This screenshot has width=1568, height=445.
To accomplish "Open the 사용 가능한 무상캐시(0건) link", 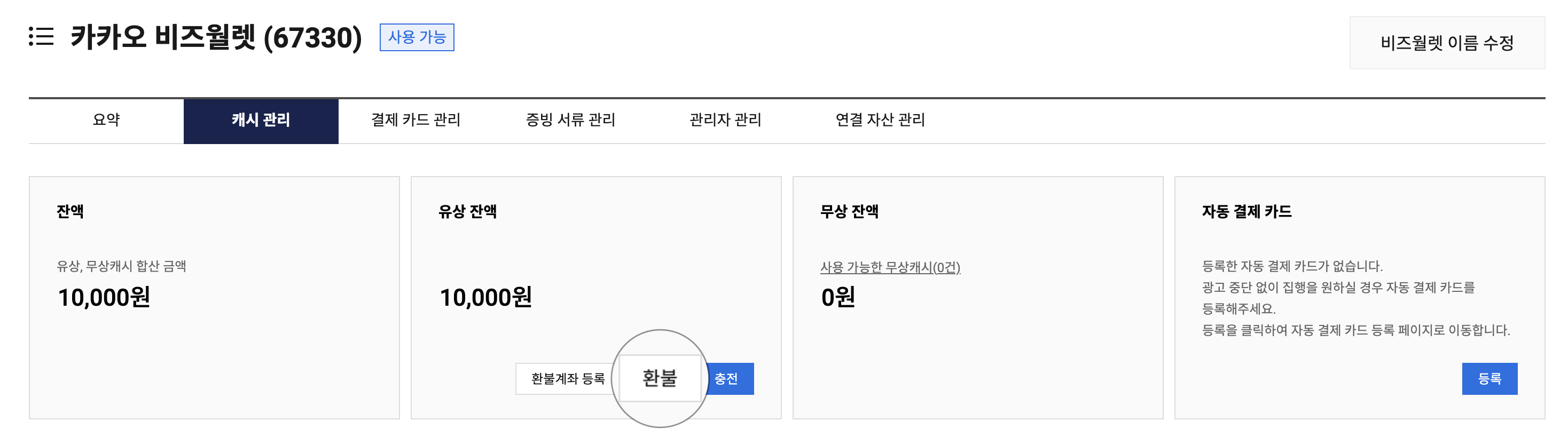I will (890, 267).
